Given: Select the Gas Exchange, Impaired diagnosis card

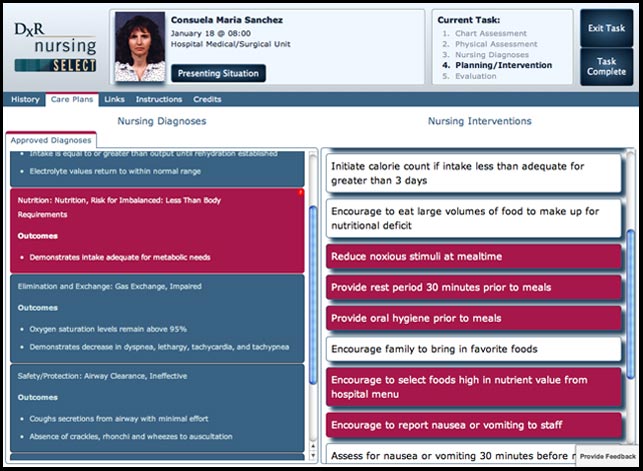Looking at the screenshot, I should tap(157, 319).
